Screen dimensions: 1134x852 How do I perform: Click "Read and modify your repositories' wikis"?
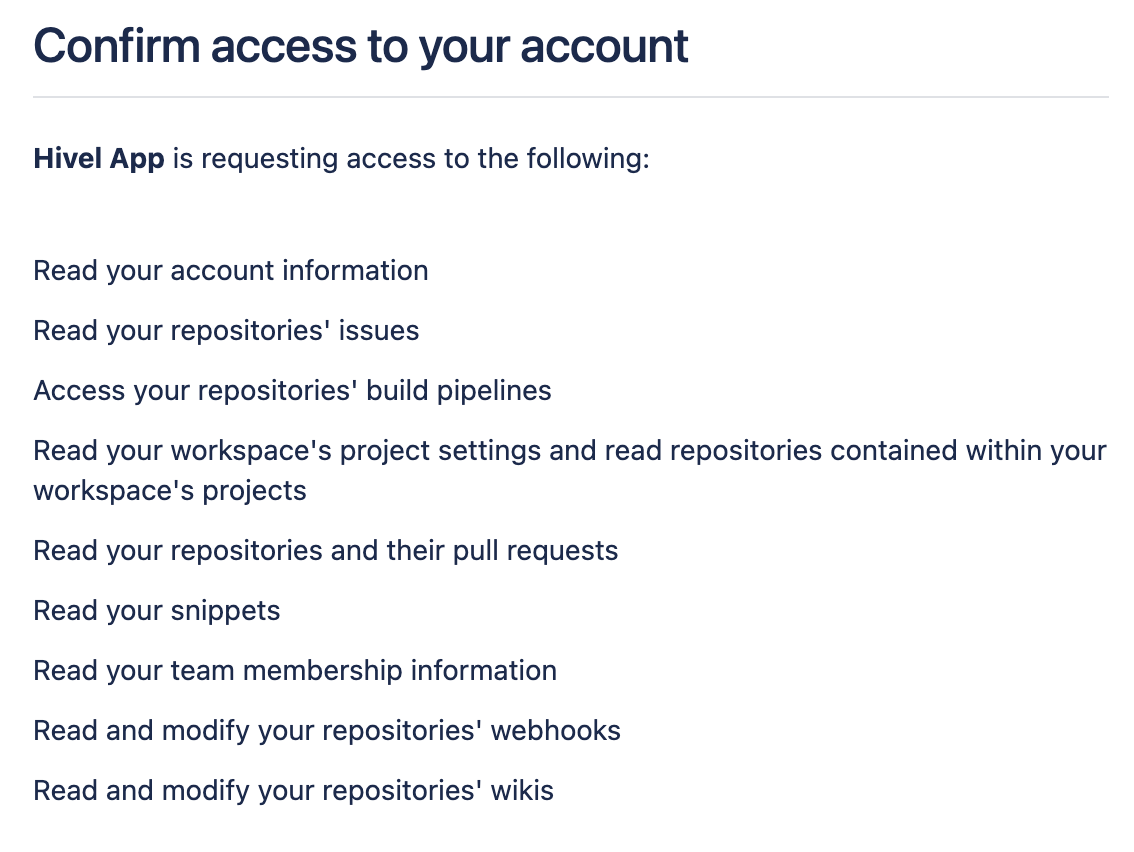293,791
